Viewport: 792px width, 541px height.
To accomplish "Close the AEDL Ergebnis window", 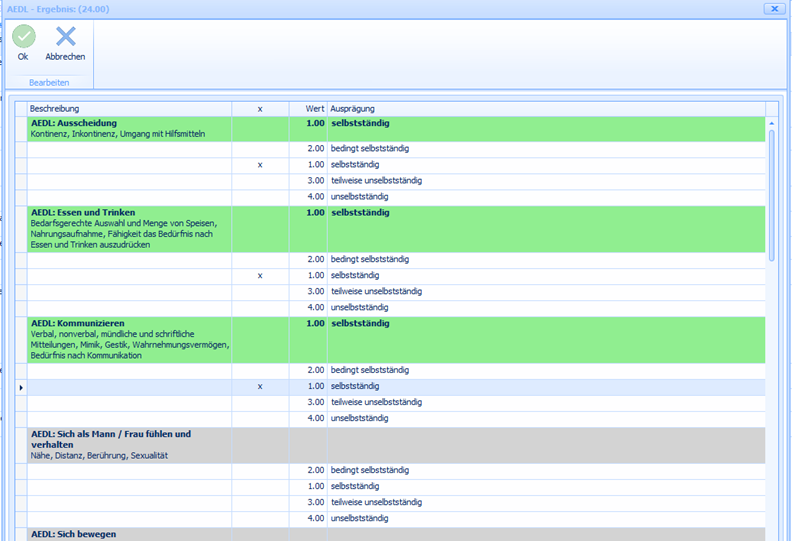I will [x=772, y=8].
